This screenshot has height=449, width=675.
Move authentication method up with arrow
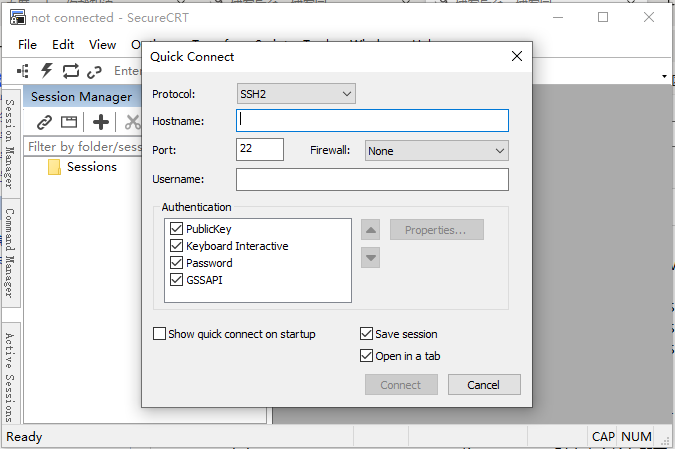pyautogui.click(x=371, y=230)
